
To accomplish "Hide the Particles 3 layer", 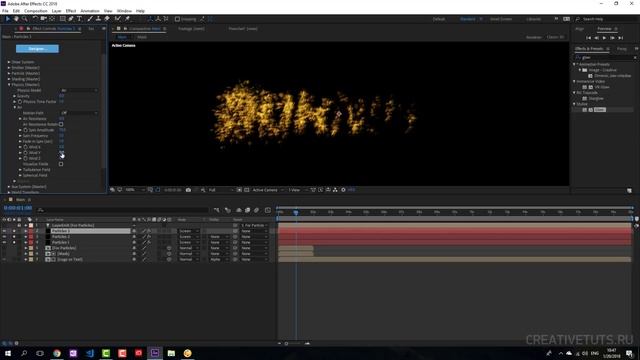I will coord(4,231).
